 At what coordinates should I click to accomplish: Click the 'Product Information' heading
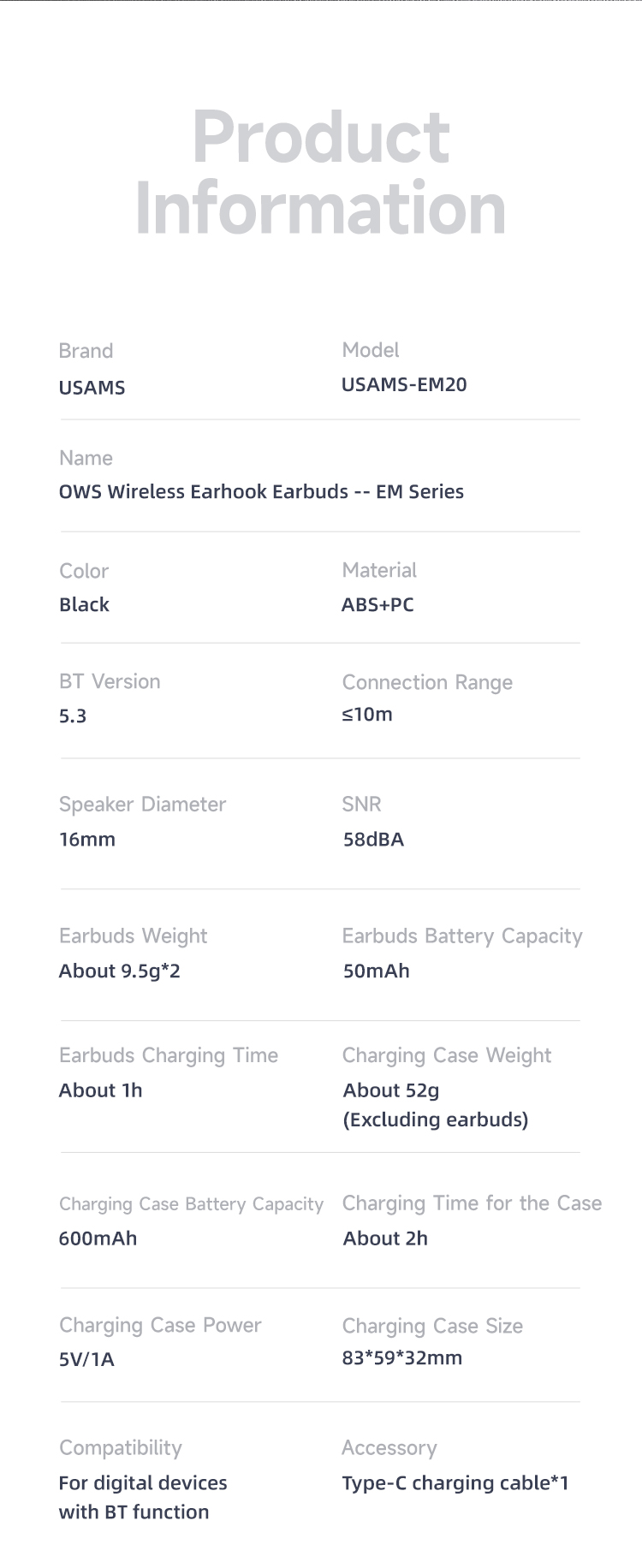[x=321, y=173]
